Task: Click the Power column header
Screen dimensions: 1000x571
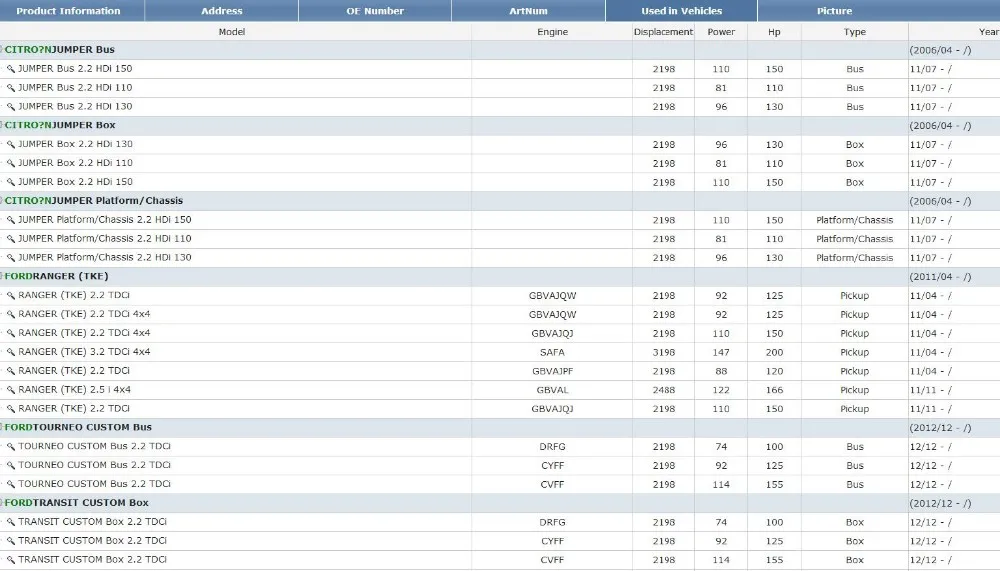Action: tap(721, 32)
